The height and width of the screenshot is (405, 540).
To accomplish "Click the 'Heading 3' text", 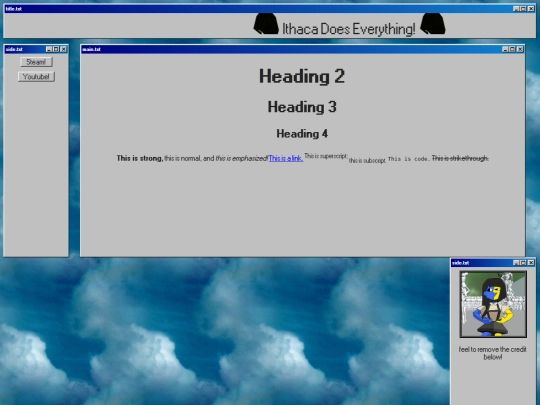I will click(302, 107).
